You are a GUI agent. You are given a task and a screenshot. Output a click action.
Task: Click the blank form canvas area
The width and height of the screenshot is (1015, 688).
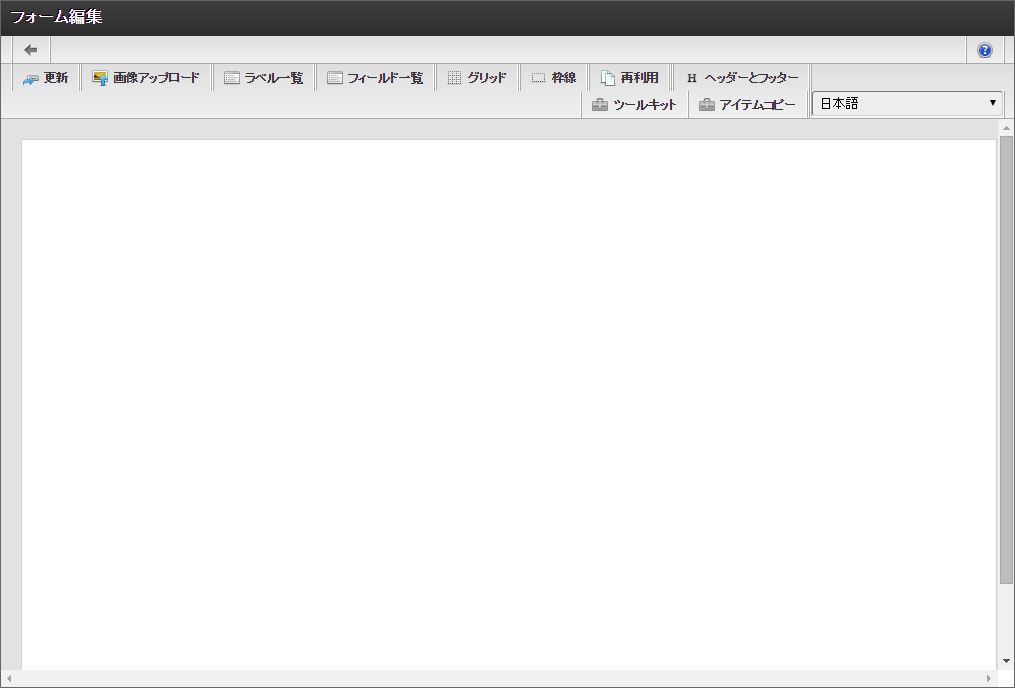click(500, 400)
